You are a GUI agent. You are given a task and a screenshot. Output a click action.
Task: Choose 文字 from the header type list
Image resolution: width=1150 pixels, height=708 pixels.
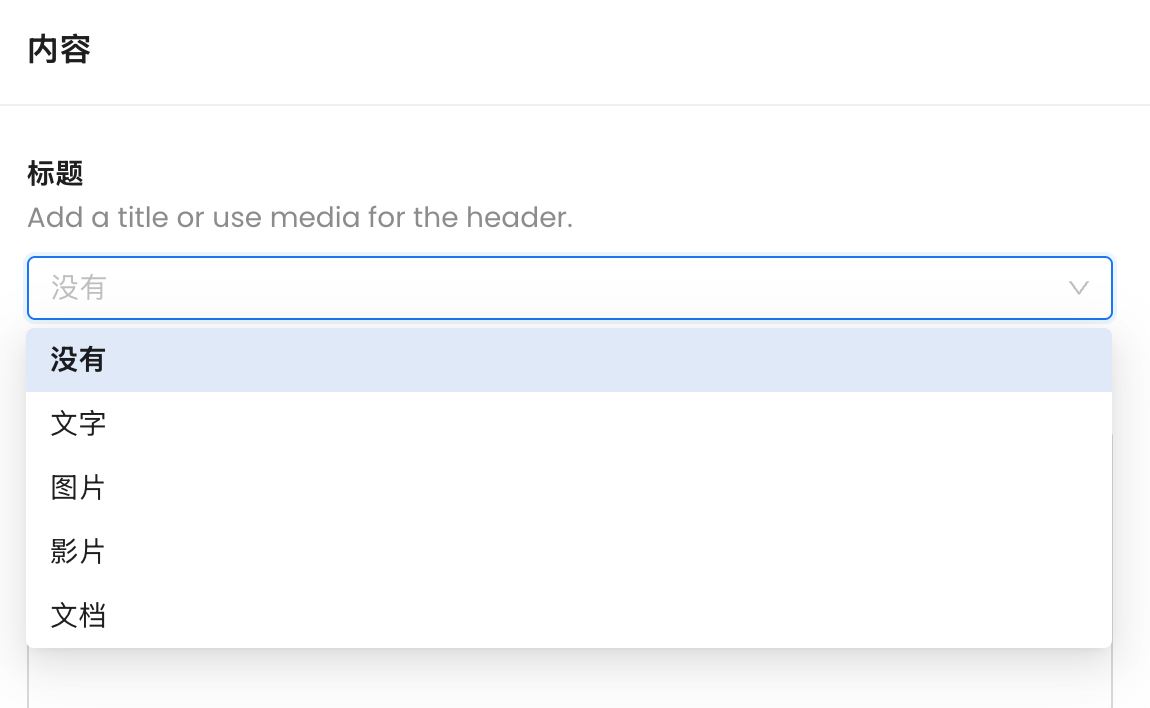click(x=78, y=424)
